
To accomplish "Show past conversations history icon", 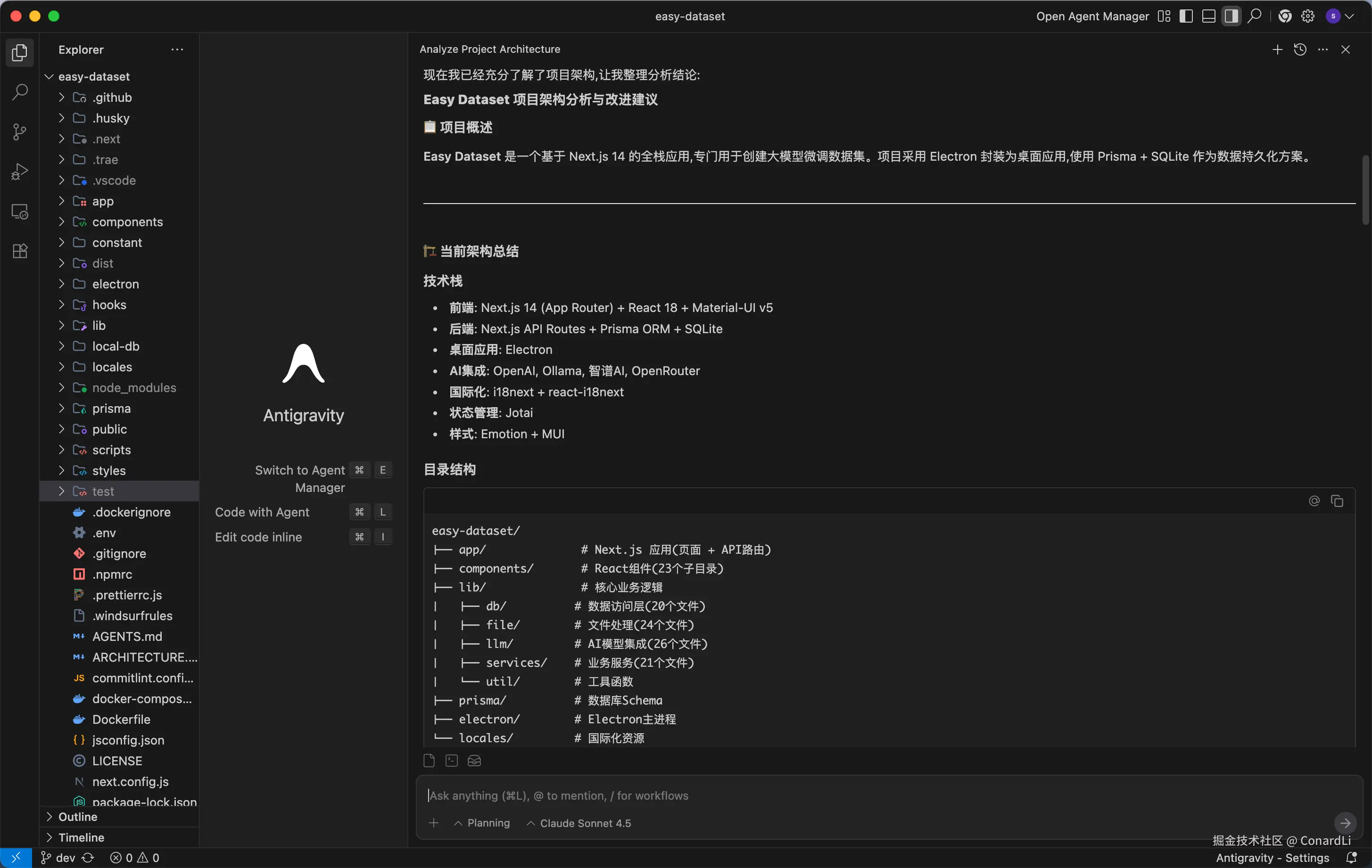I will (x=1300, y=49).
